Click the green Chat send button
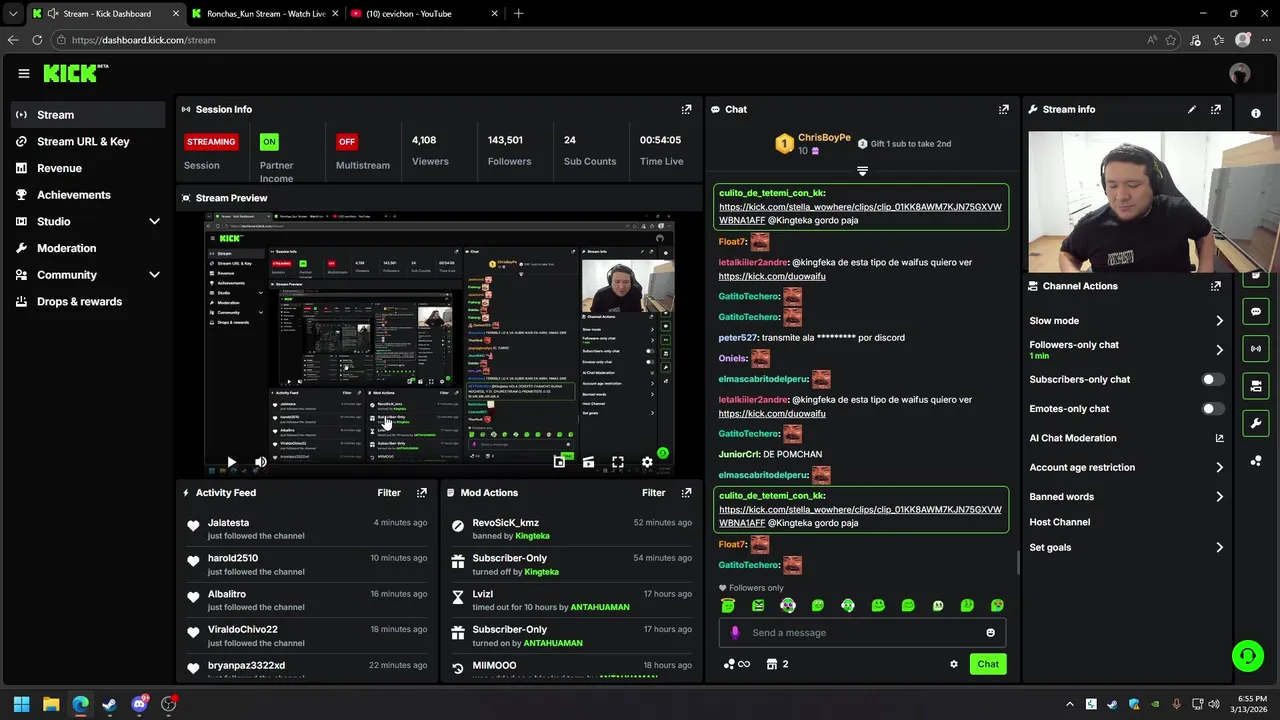 click(x=988, y=664)
